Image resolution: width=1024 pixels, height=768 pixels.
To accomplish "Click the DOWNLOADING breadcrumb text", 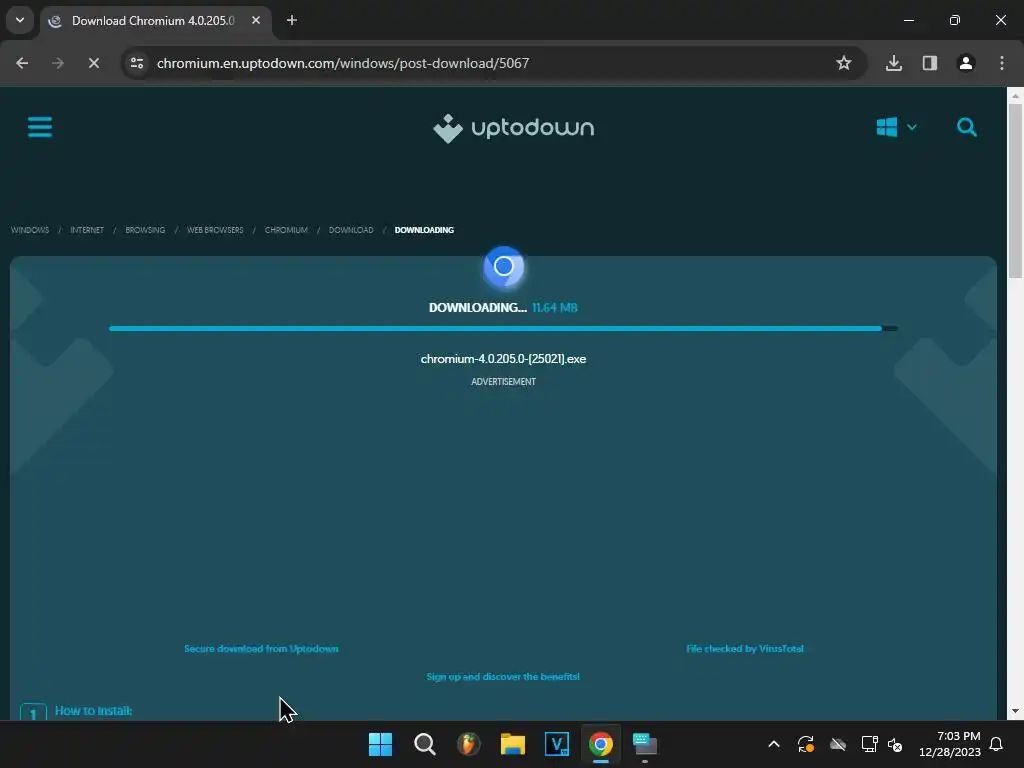I will (424, 230).
